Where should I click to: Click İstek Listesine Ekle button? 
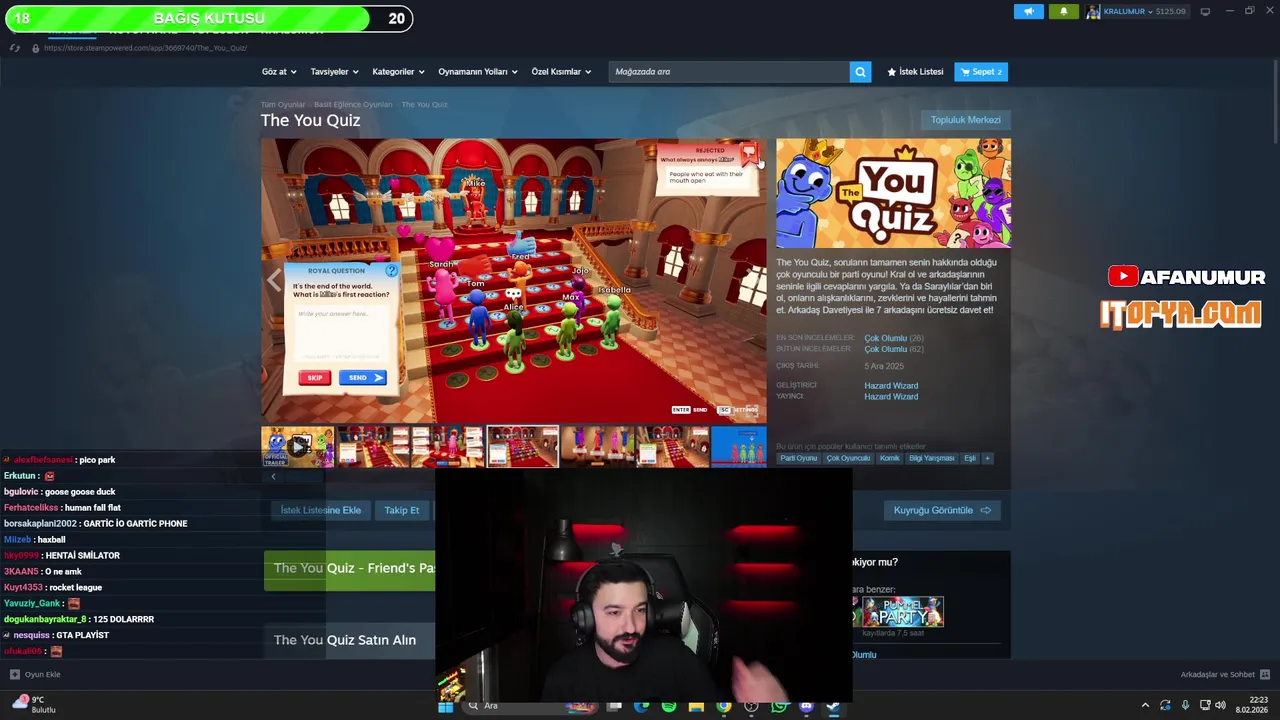[320, 510]
